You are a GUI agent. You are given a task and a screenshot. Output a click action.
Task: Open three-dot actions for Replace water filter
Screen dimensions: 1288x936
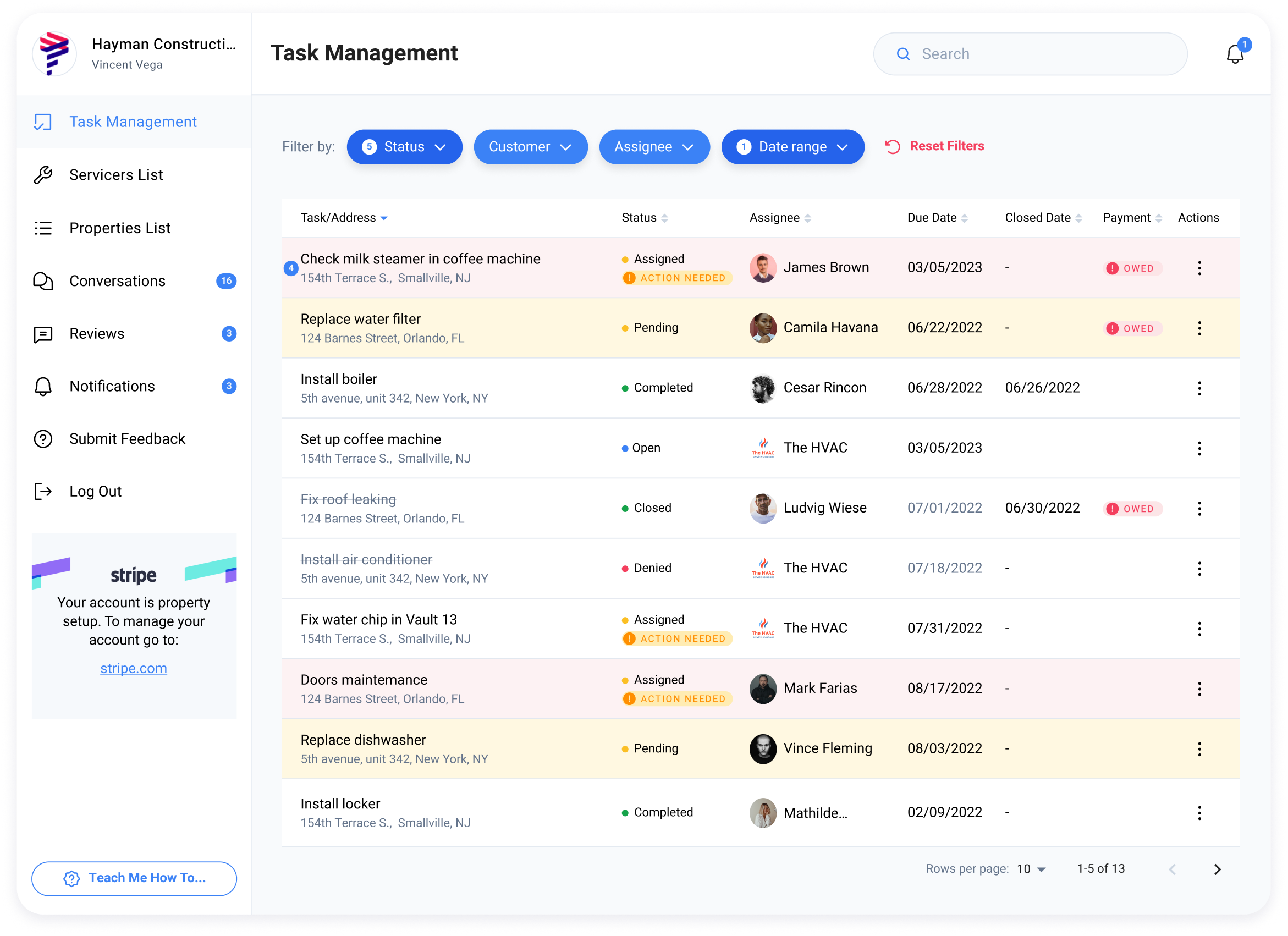[1199, 328]
